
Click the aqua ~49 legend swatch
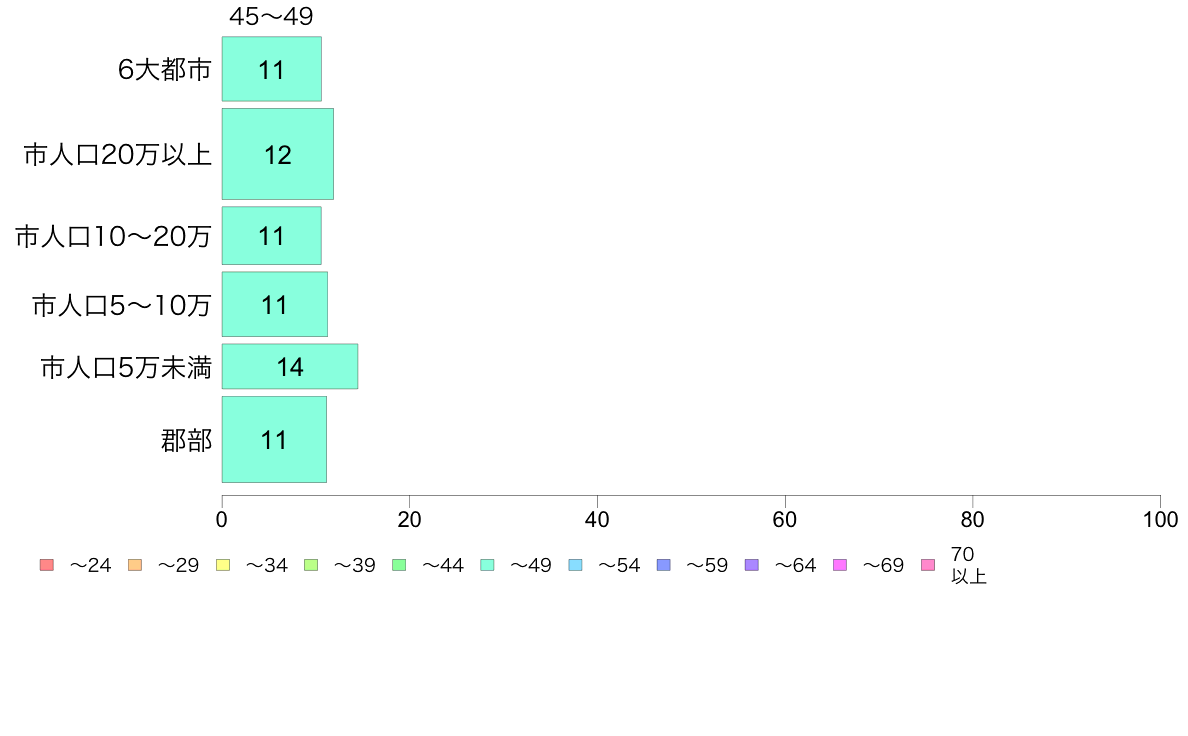487,565
